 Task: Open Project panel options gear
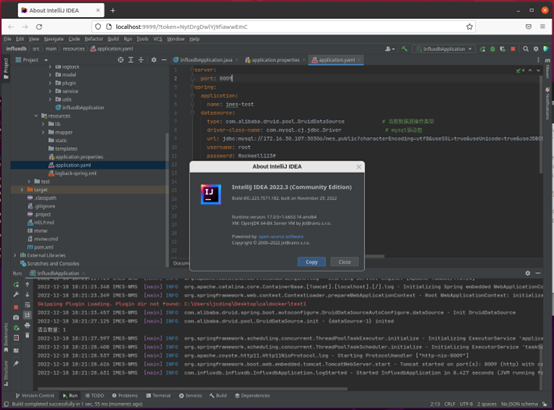[154, 60]
